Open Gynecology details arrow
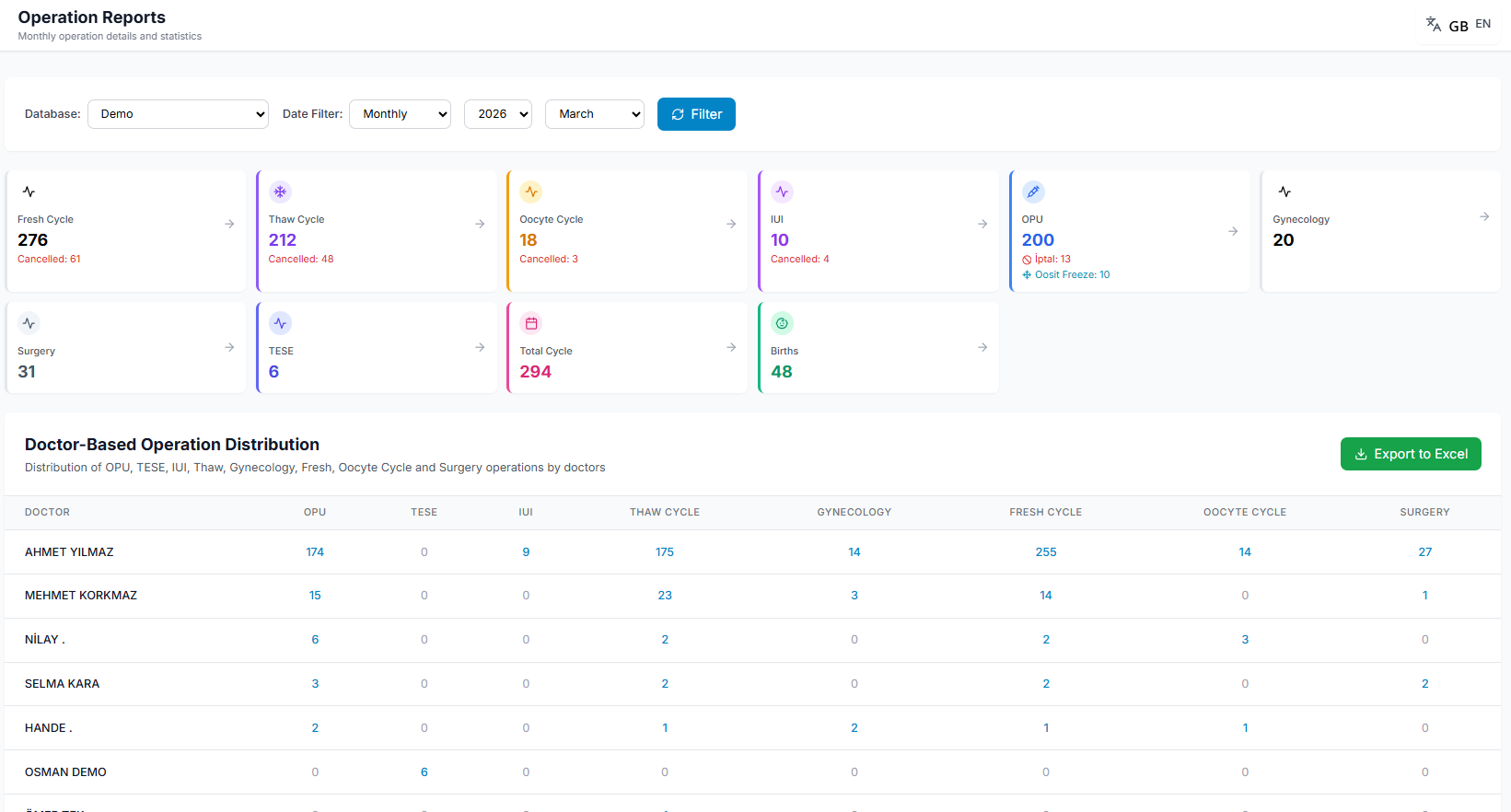The width and height of the screenshot is (1511, 812). [1484, 216]
